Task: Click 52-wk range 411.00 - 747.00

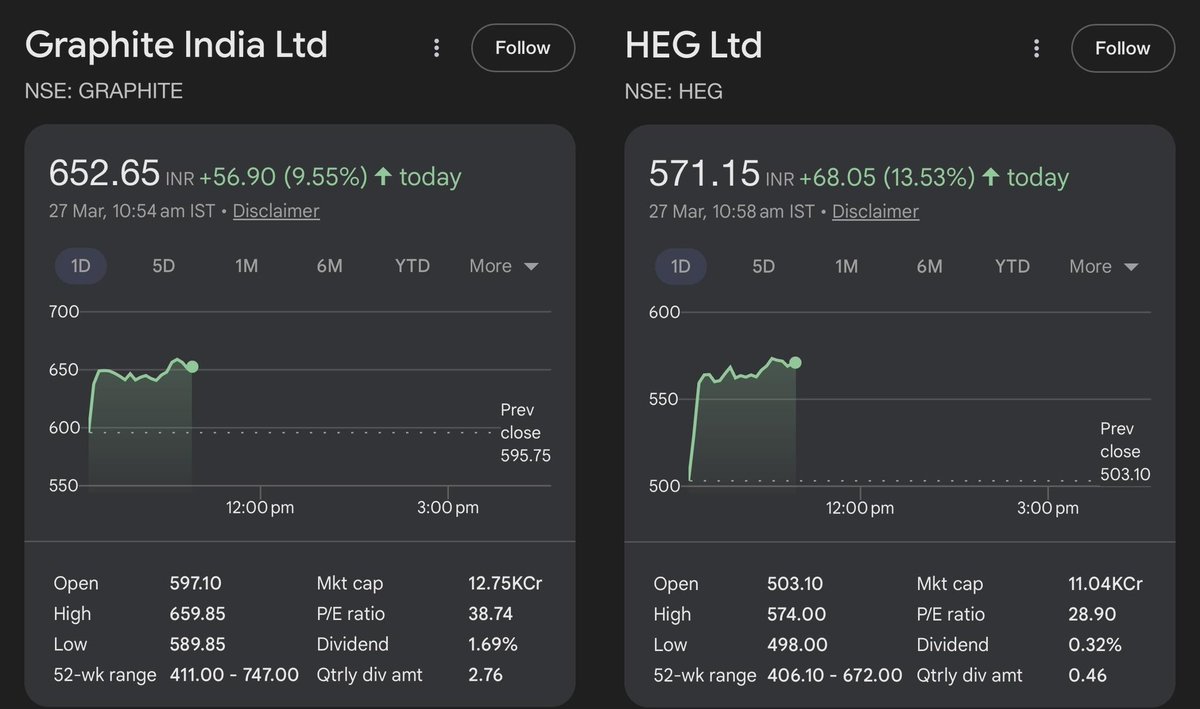Action: (x=234, y=675)
